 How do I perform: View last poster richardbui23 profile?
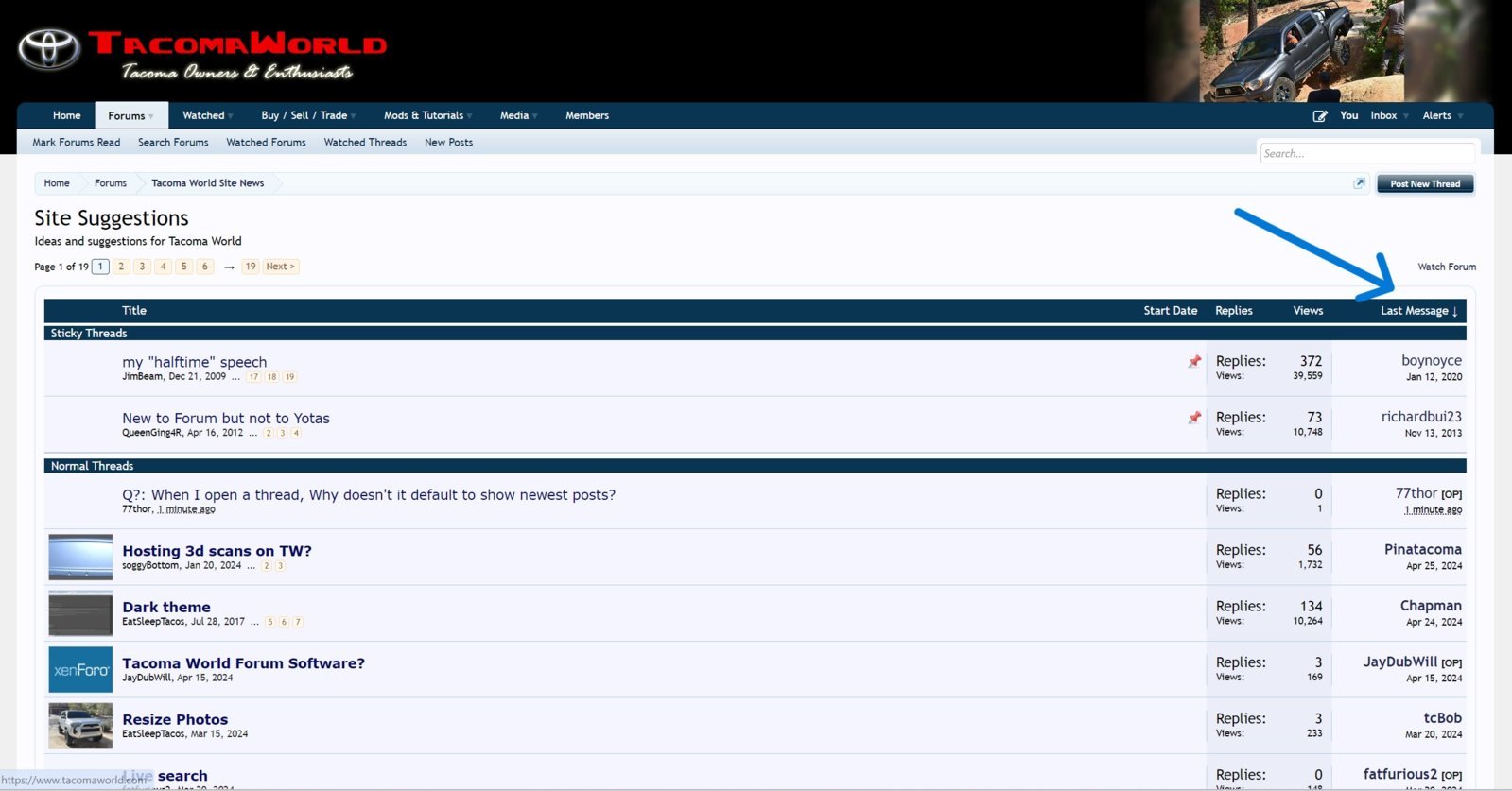pos(1421,417)
